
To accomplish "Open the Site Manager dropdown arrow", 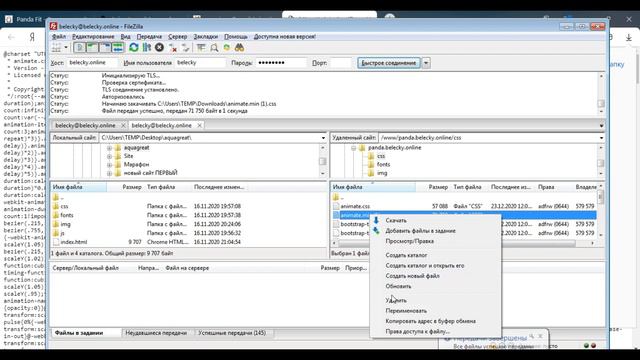I will 66,48.
